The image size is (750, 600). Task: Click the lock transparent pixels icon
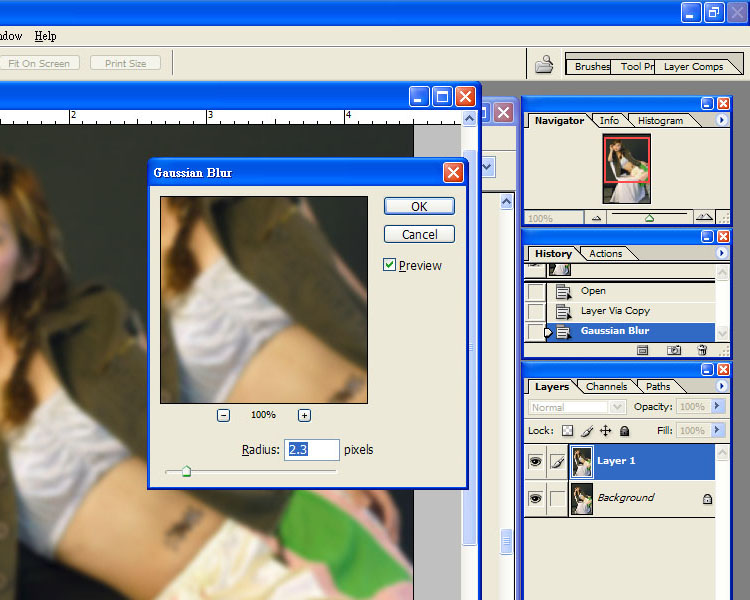coord(567,431)
